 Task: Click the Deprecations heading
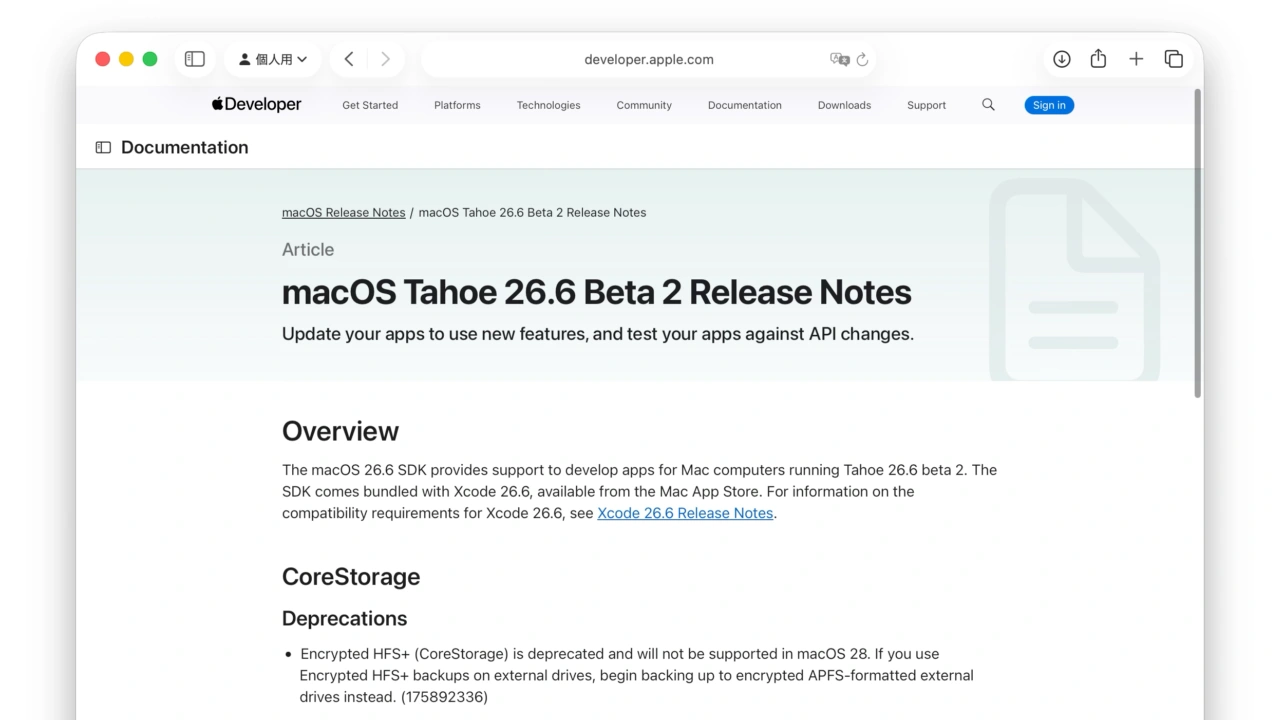tap(344, 618)
